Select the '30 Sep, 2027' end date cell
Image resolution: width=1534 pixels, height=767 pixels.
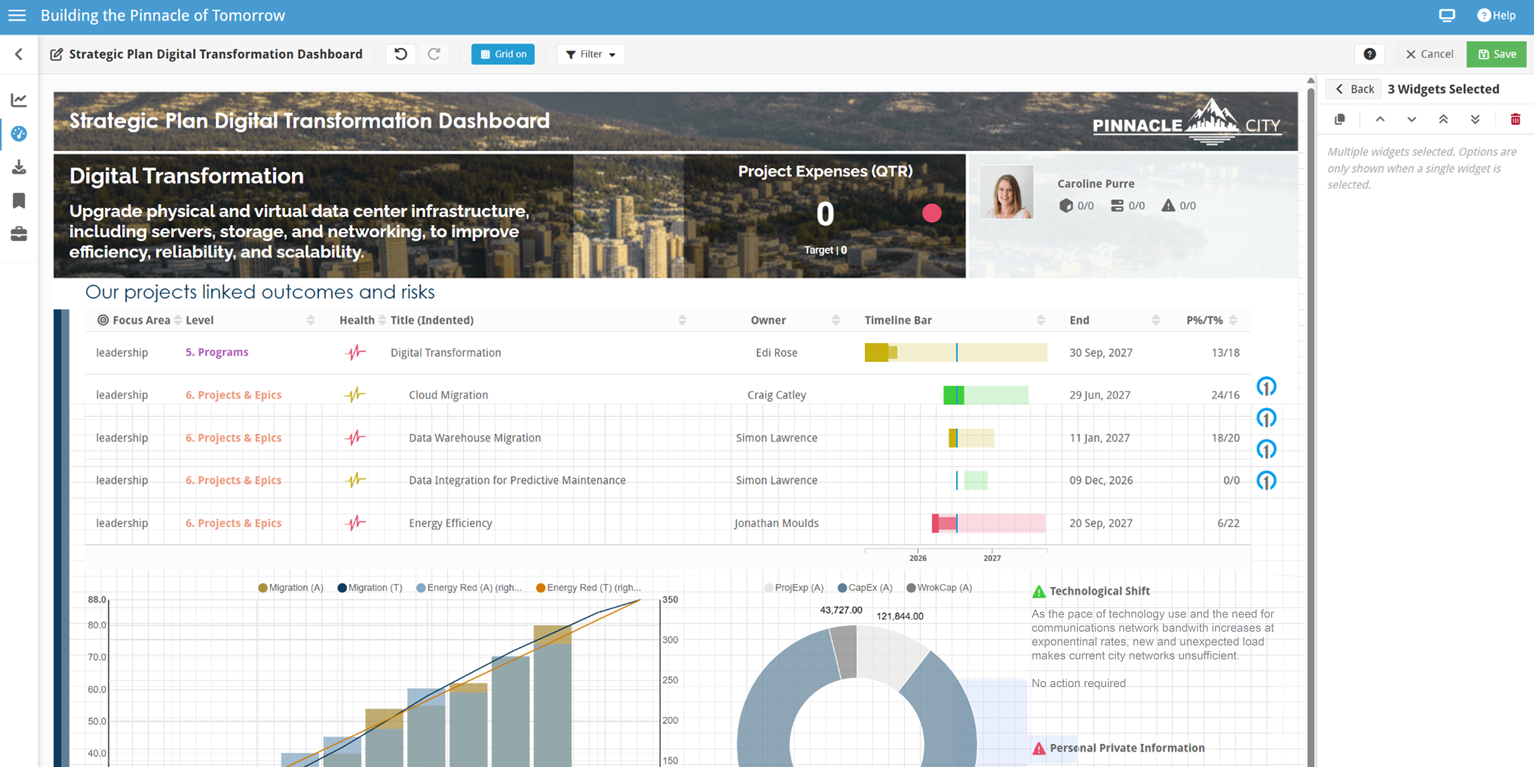click(1099, 353)
